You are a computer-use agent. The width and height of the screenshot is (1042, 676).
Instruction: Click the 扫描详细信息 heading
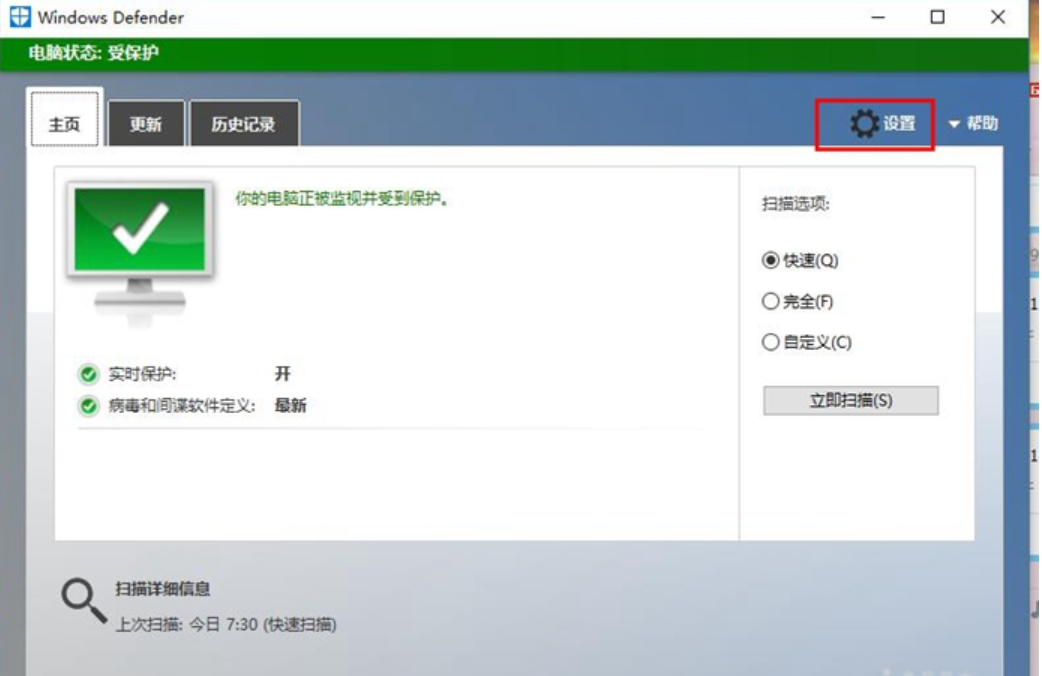click(163, 589)
